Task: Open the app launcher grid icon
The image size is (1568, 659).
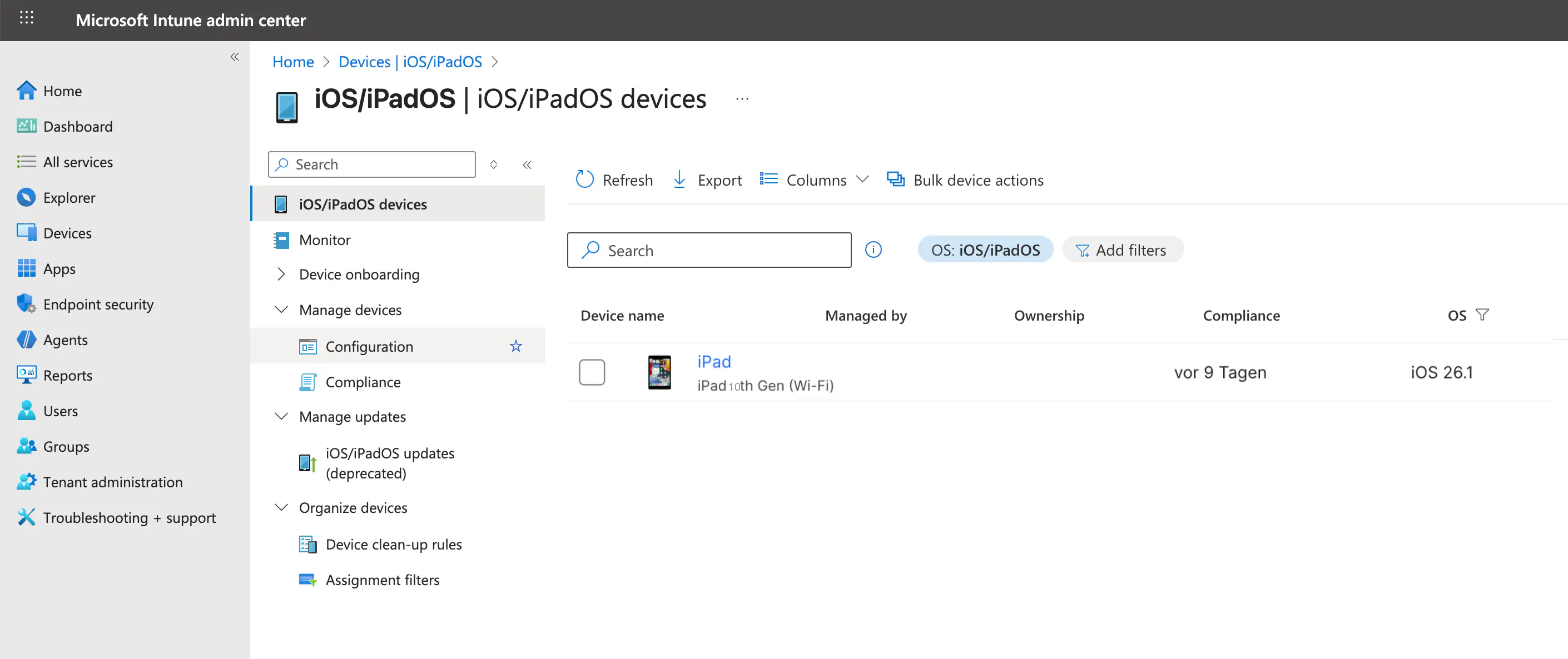Action: [27, 18]
